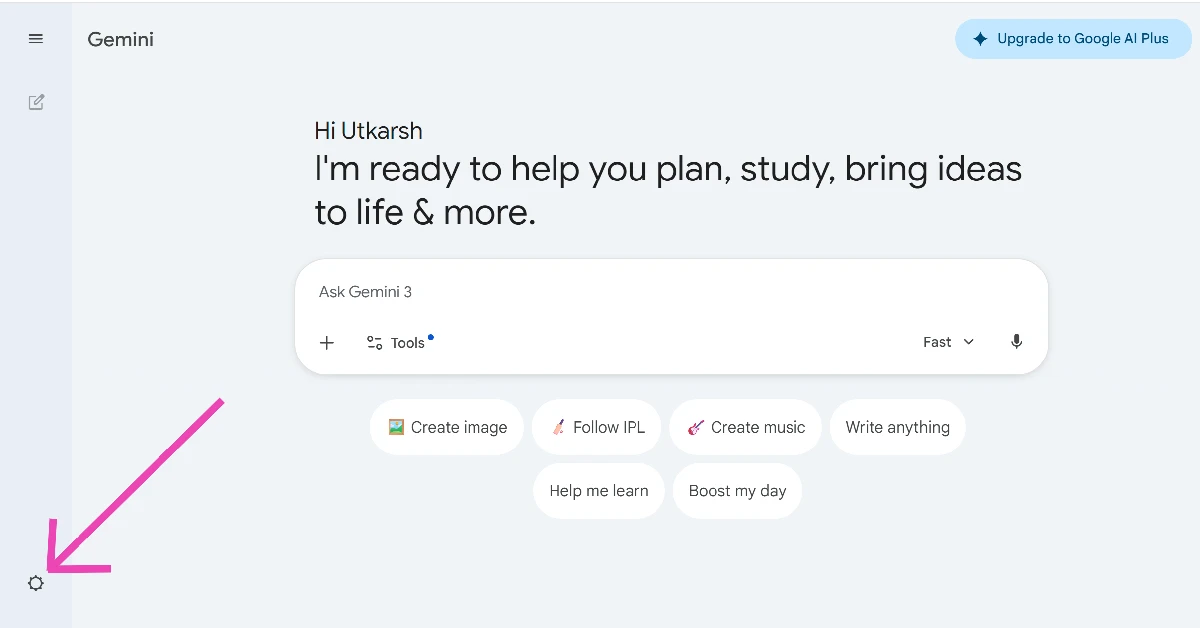Expand the Fast model selector dropdown
This screenshot has width=1200, height=628.
948,342
